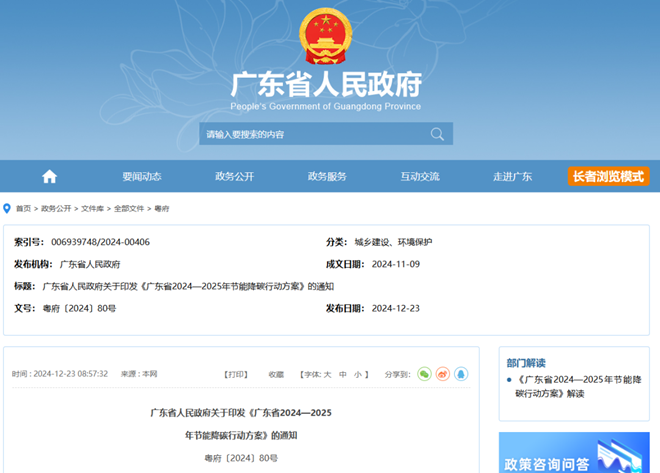Set font size to small (小)
The height and width of the screenshot is (473, 660).
click(357, 374)
